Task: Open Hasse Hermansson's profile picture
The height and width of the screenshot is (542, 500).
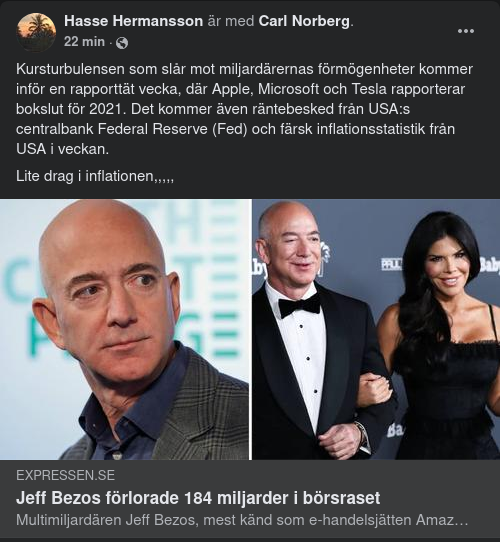Action: pos(36,32)
